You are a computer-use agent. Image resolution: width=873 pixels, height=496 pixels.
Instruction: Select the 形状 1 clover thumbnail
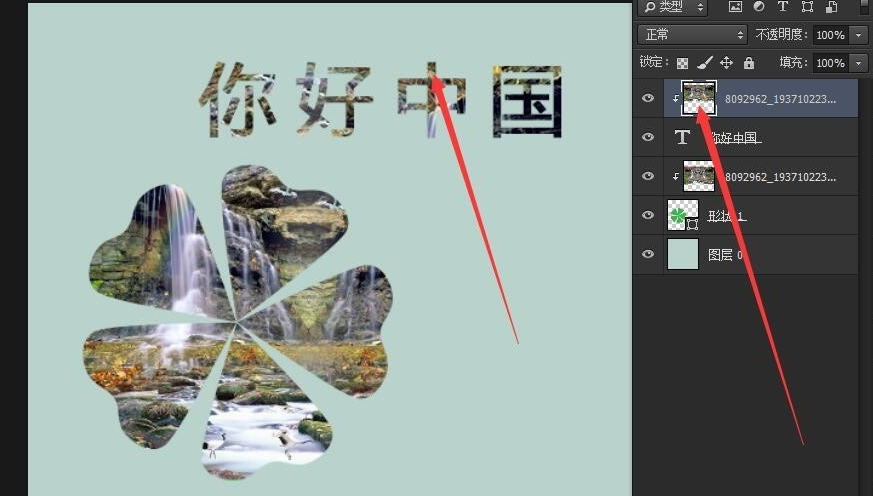683,215
